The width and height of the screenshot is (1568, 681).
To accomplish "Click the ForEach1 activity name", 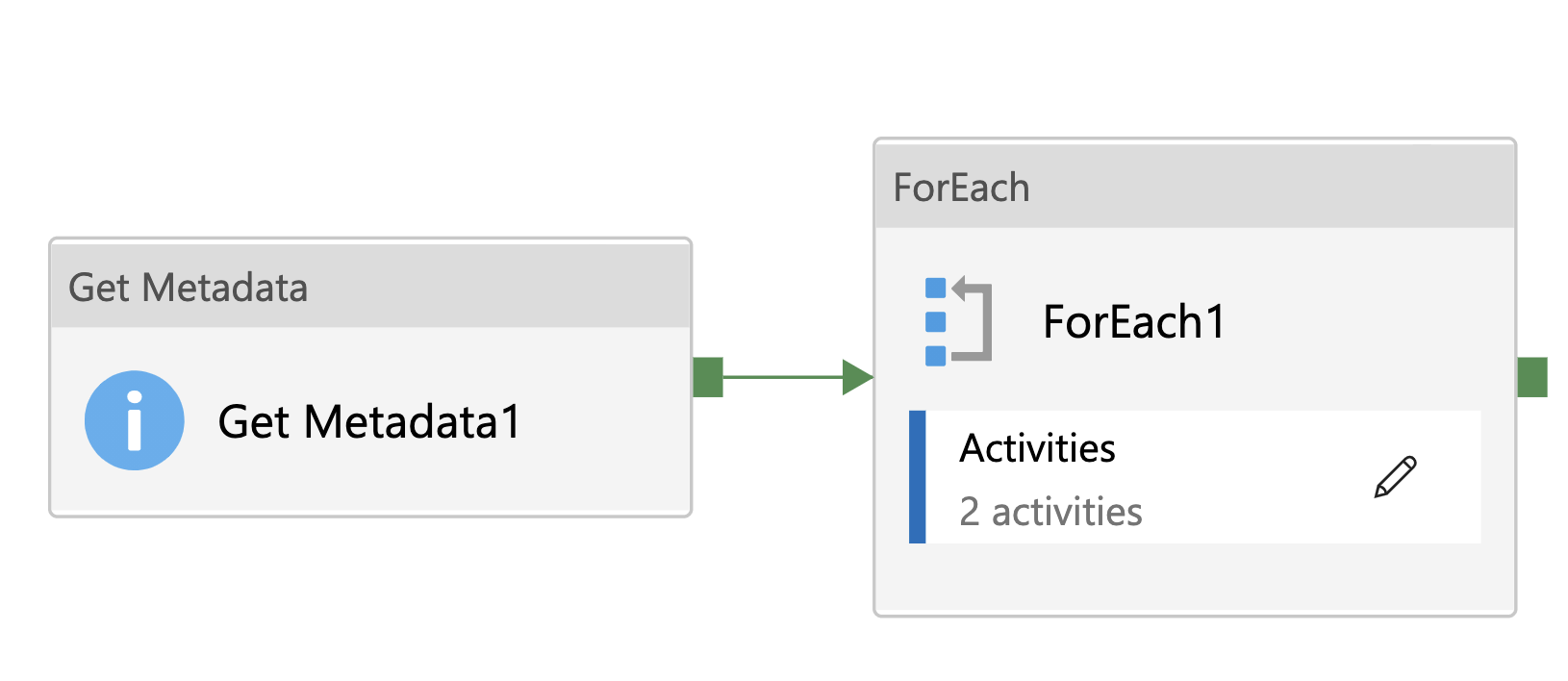I will click(x=1134, y=322).
